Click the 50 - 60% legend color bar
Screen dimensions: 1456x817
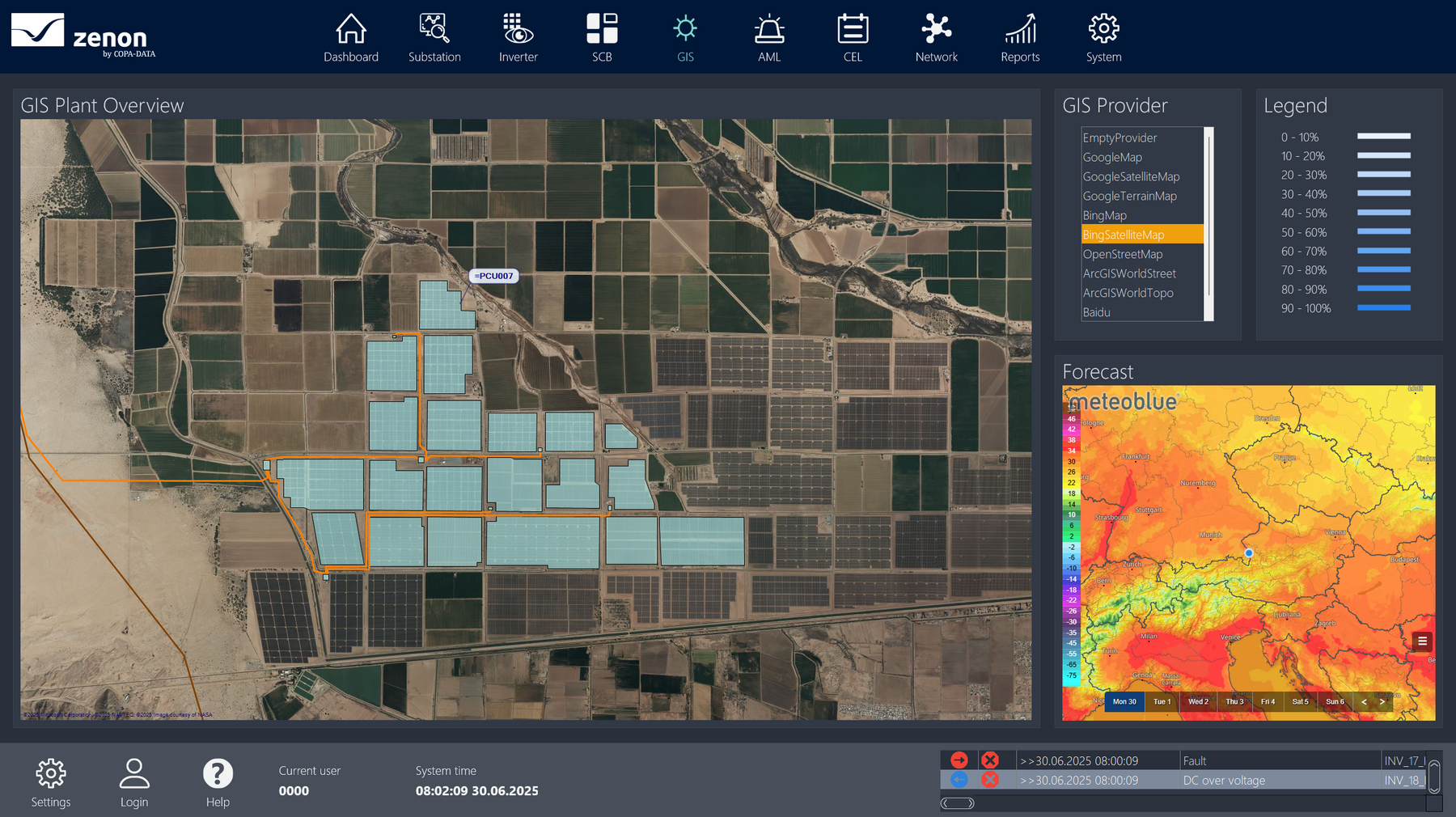(x=1383, y=231)
